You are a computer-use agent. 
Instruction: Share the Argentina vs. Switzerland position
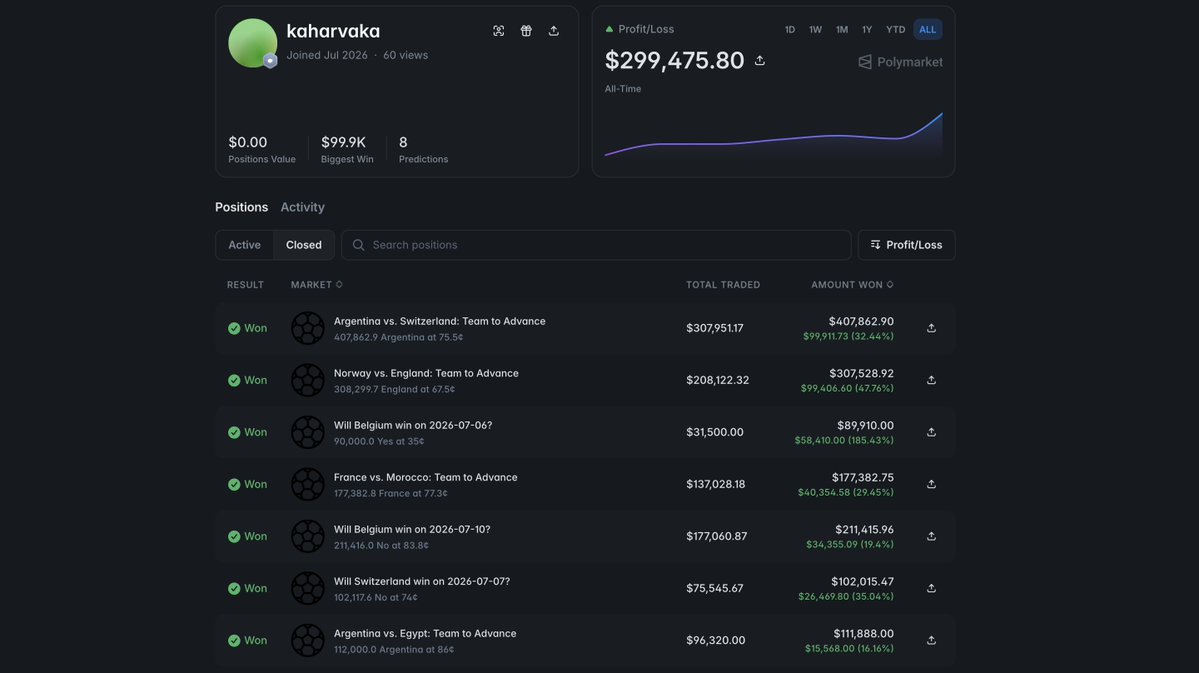click(931, 328)
